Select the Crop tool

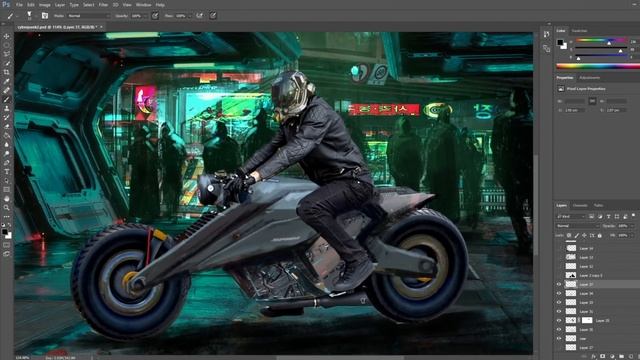tap(7, 72)
